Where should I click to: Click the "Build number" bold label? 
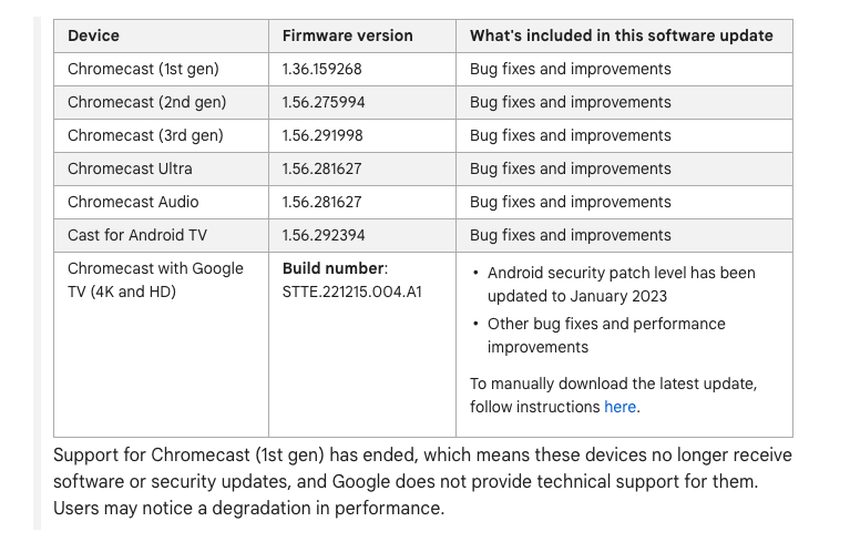[333, 268]
